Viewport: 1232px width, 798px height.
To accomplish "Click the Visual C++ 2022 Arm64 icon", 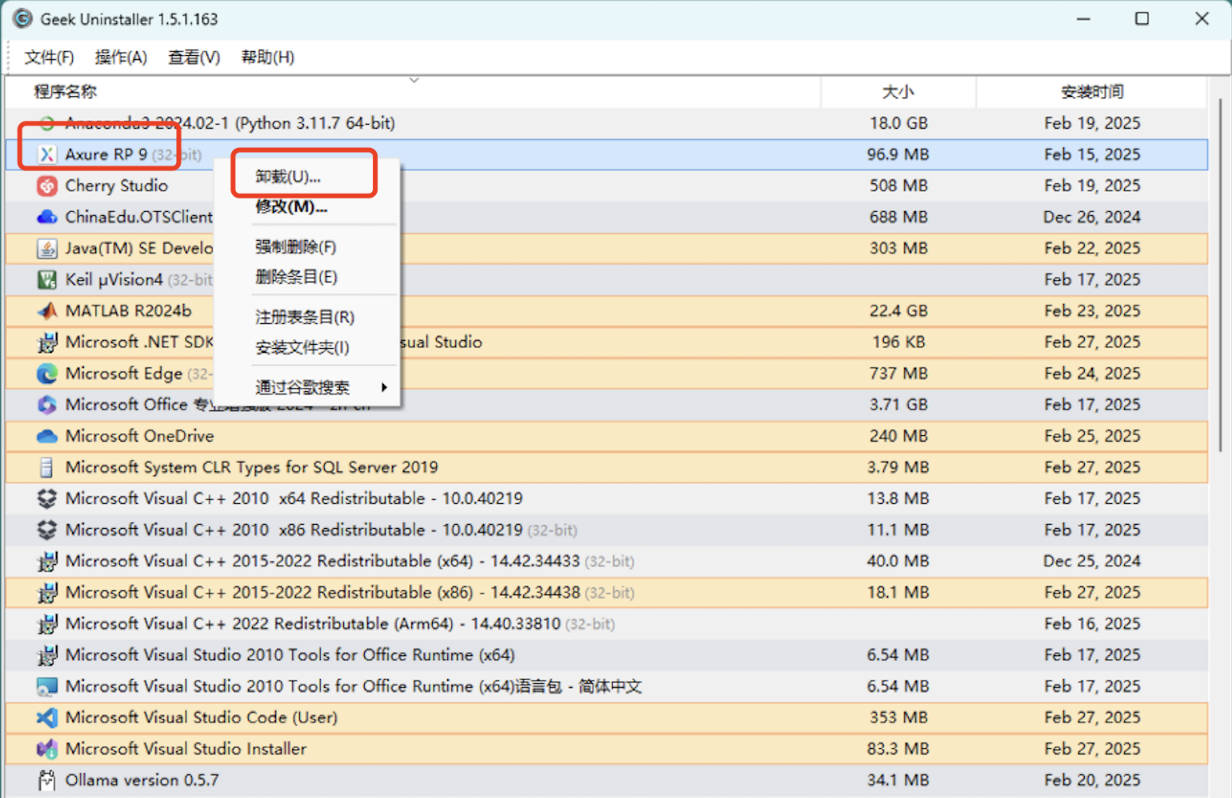I will (x=47, y=623).
